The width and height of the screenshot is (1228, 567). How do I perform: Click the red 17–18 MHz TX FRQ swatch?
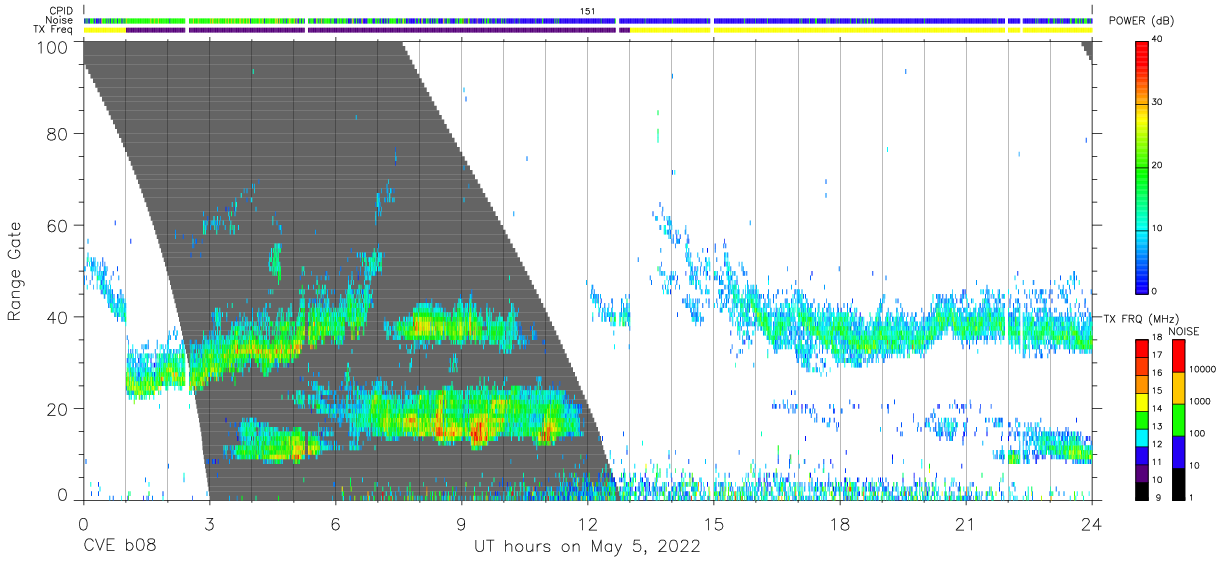pos(1141,347)
